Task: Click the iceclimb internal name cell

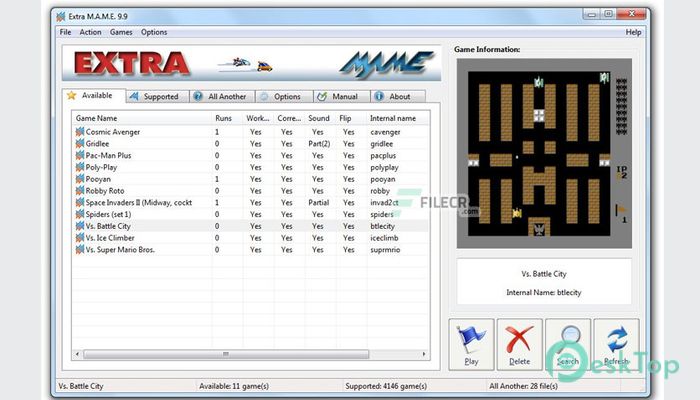Action: (384, 238)
